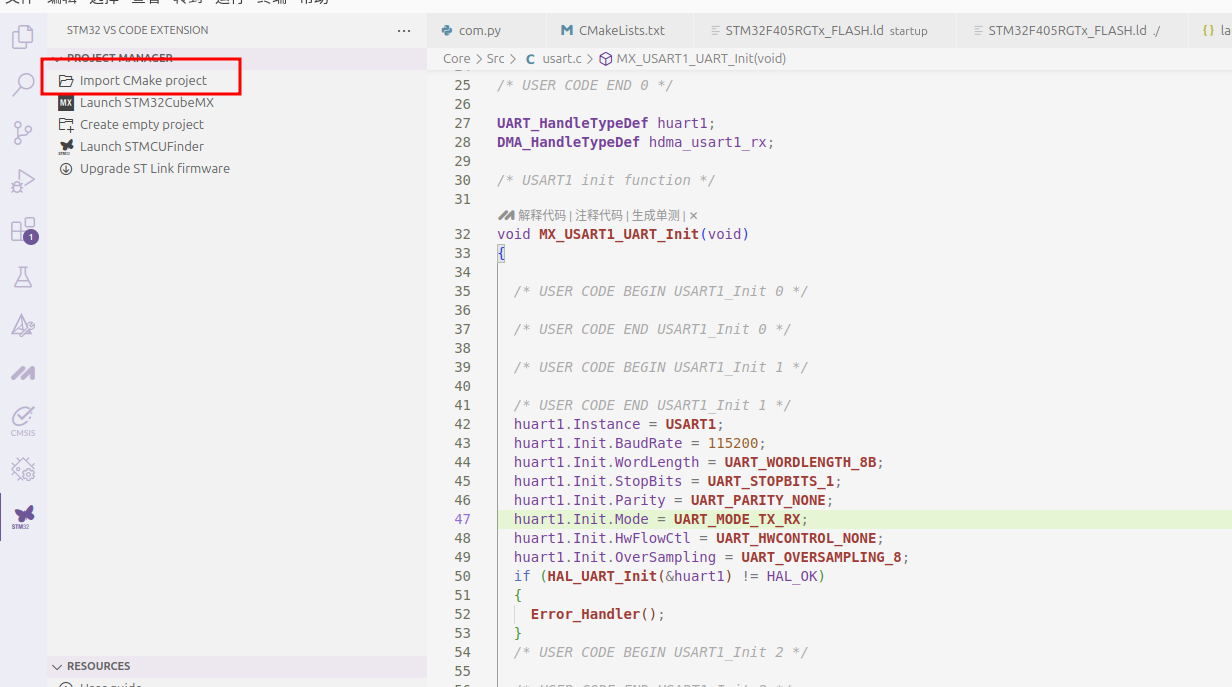This screenshot has height=687, width=1232.
Task: Switch to the com.py tab
Action: click(x=479, y=31)
